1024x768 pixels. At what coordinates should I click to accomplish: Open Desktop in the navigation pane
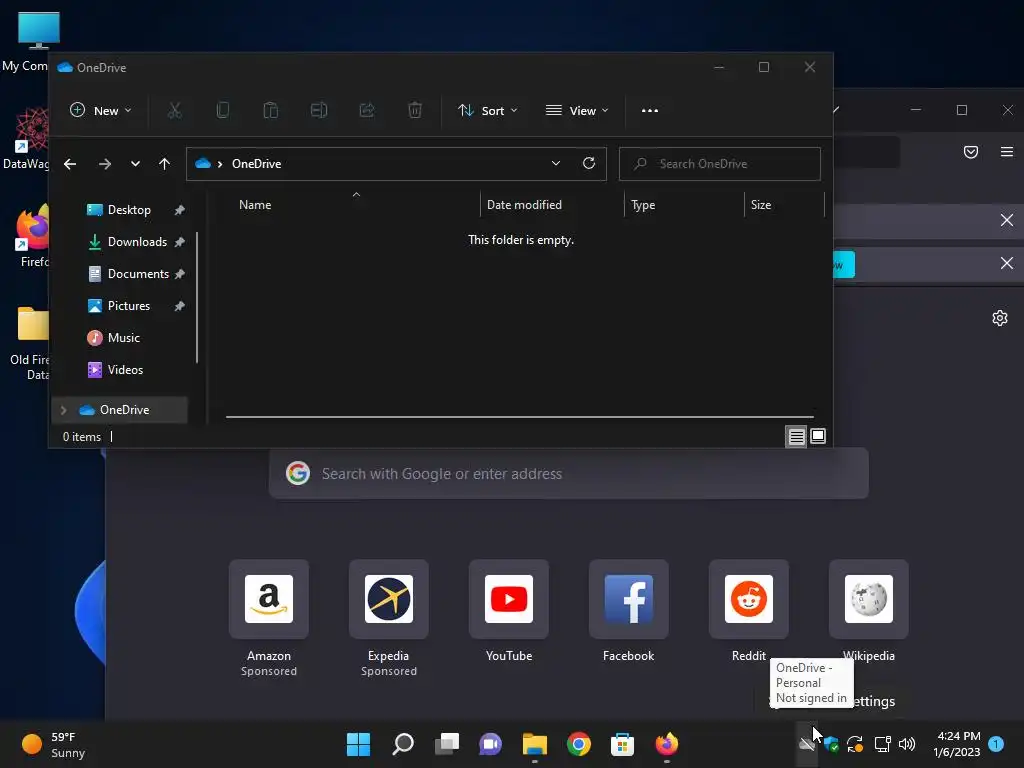129,210
